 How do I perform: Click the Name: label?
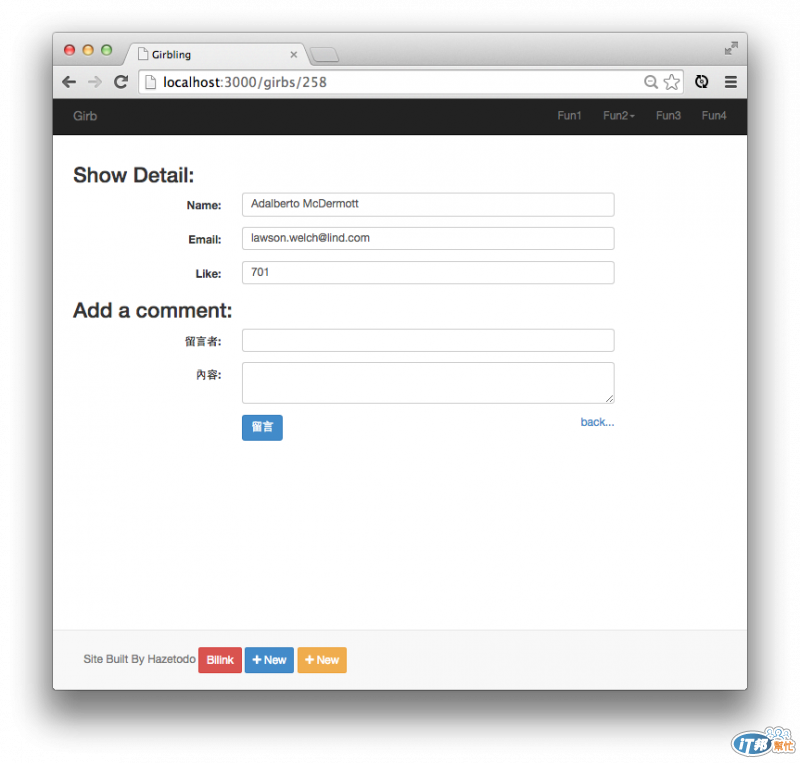[204, 205]
